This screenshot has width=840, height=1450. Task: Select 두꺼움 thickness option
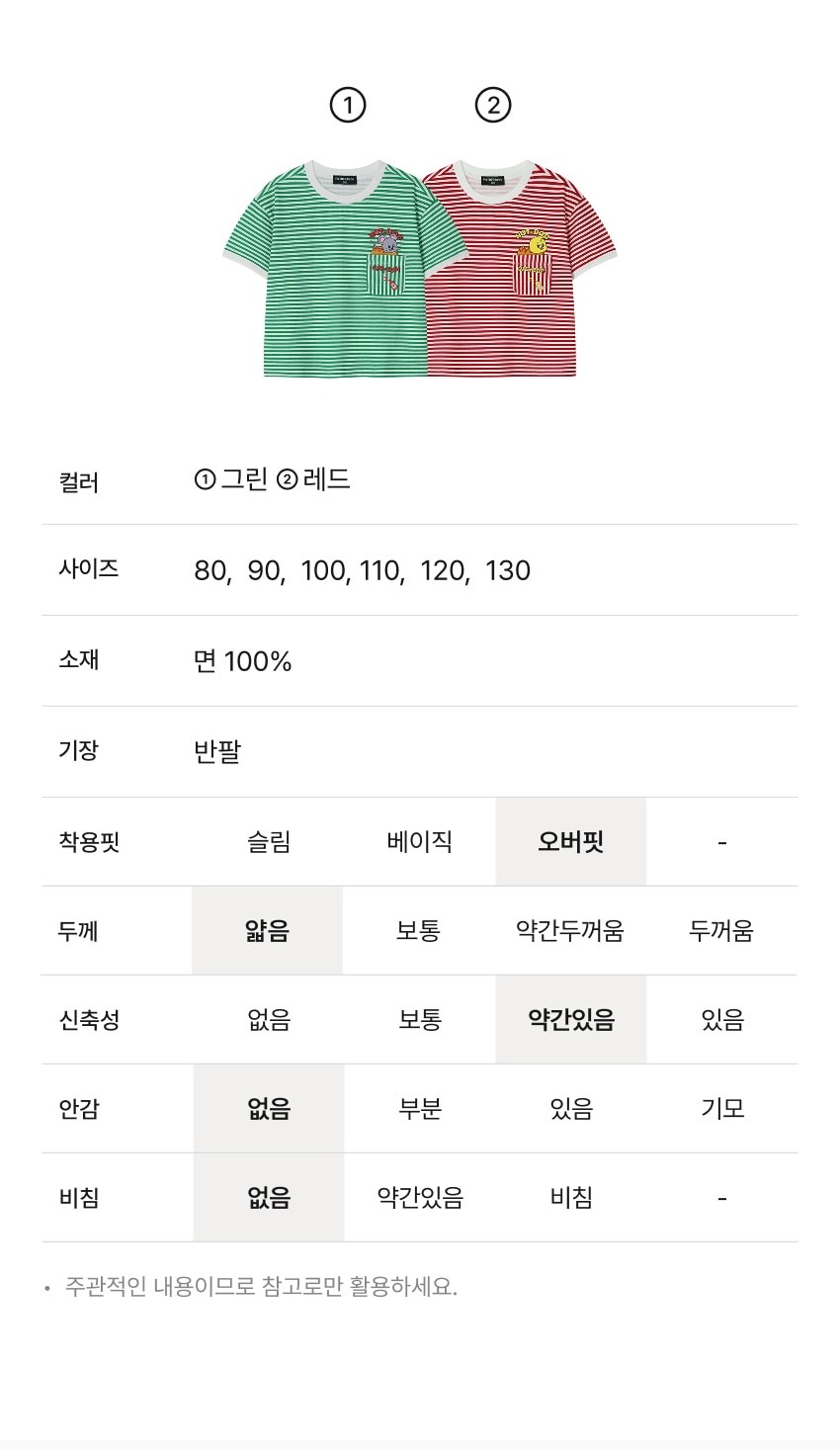tap(721, 931)
